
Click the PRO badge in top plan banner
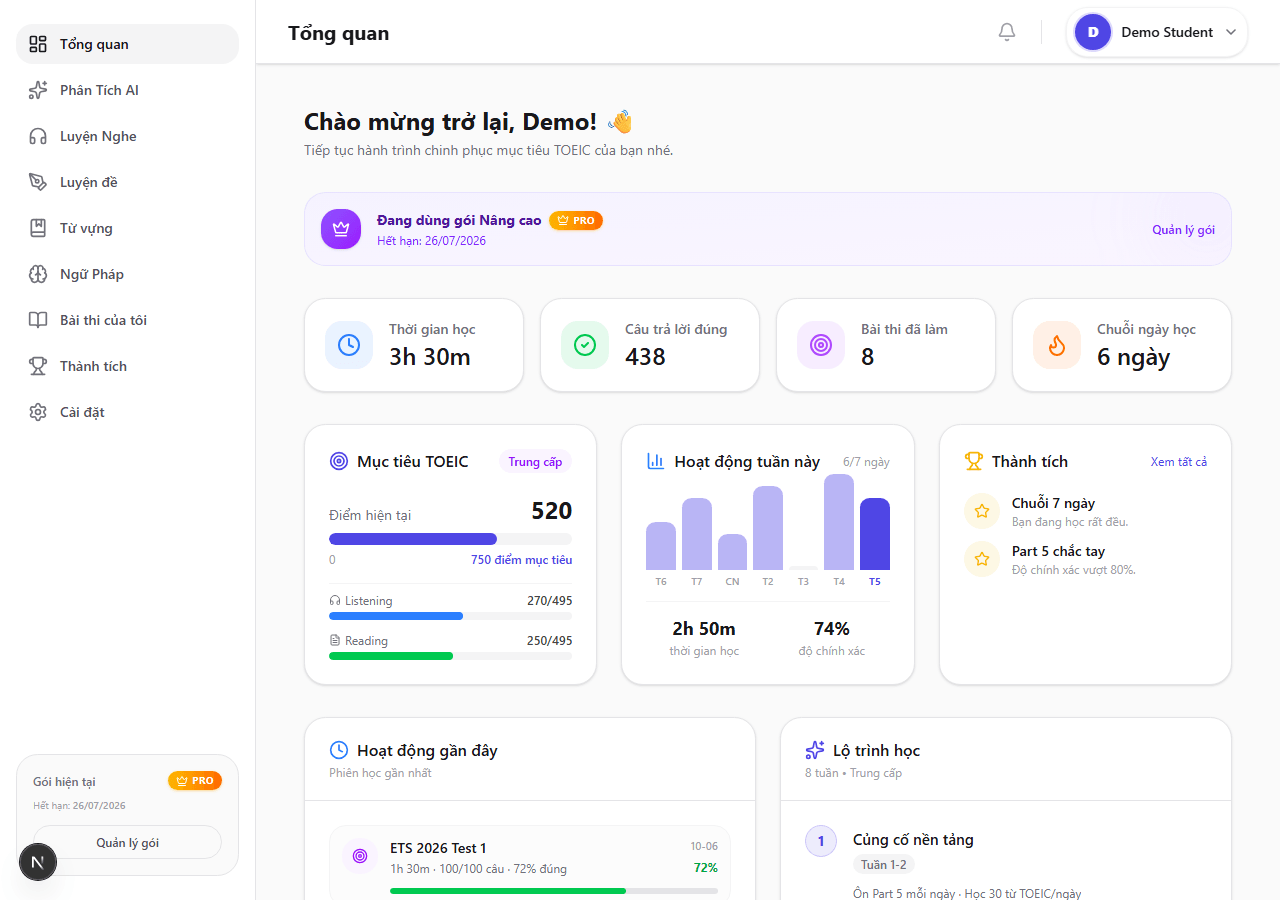[x=576, y=220]
